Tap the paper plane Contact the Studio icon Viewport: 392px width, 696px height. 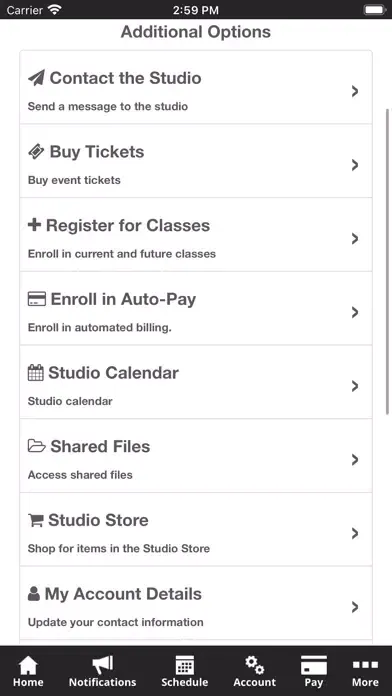(36, 78)
